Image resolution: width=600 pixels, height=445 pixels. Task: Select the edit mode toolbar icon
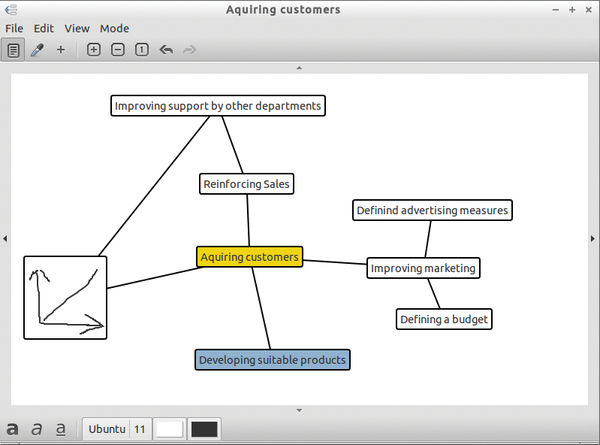pyautogui.click(x=14, y=50)
